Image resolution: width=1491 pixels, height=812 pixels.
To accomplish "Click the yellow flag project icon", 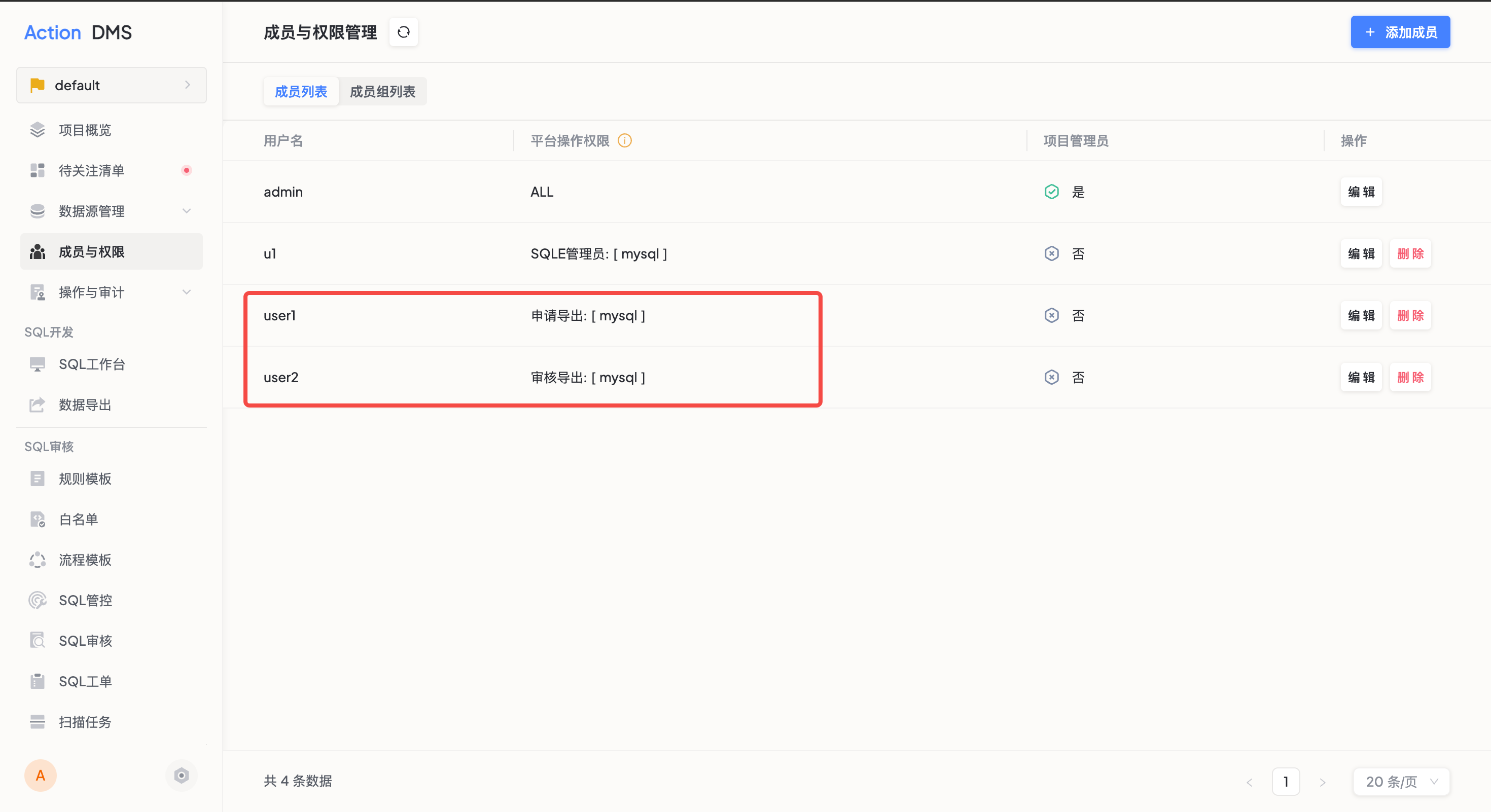I will (38, 85).
